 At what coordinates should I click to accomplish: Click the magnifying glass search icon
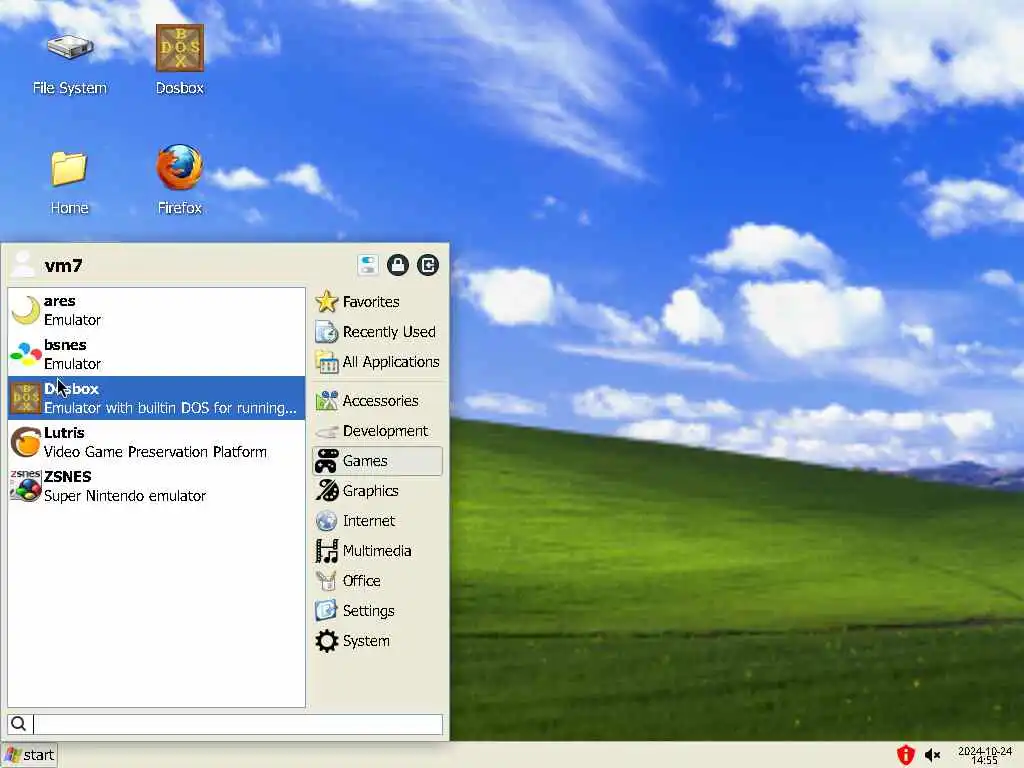point(19,724)
